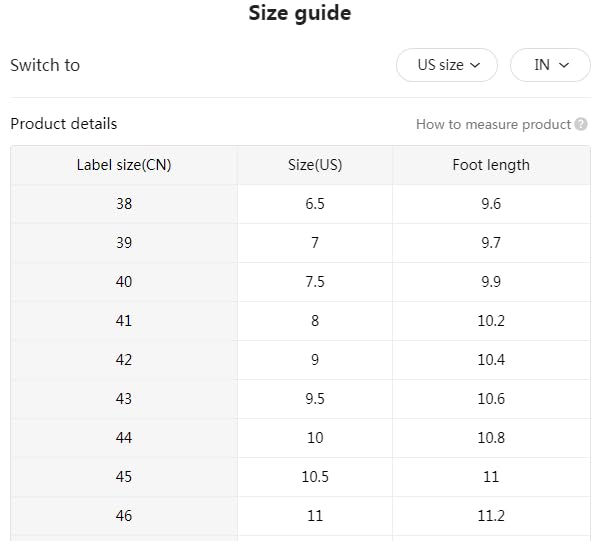Click the Foot length column header
Image resolution: width=603 pixels, height=541 pixels.
pos(491,165)
